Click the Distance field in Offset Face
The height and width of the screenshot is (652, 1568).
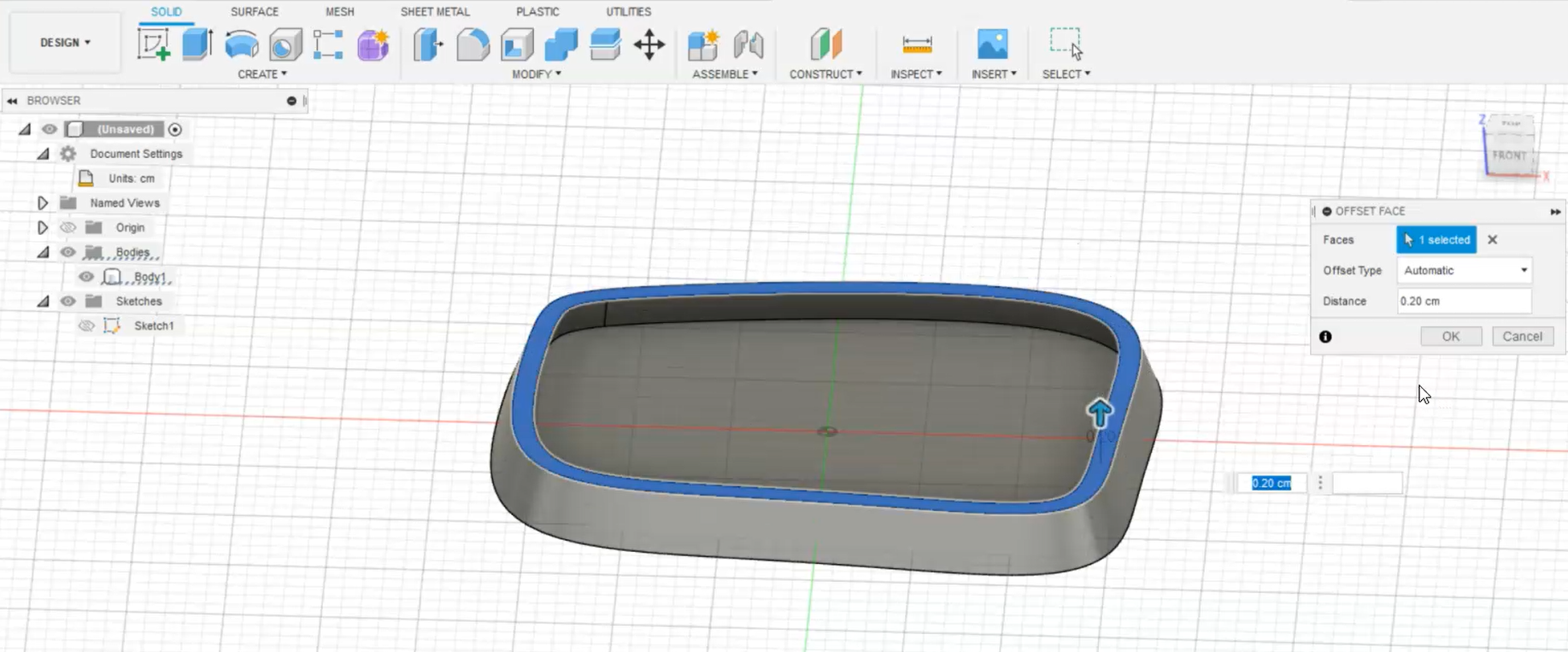point(1463,301)
